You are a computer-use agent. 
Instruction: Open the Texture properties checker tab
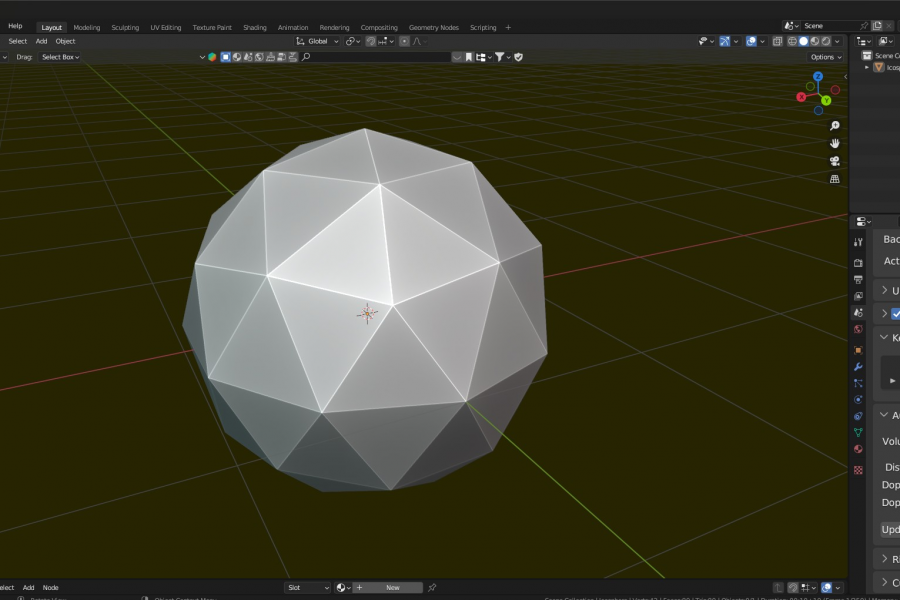coord(858,469)
